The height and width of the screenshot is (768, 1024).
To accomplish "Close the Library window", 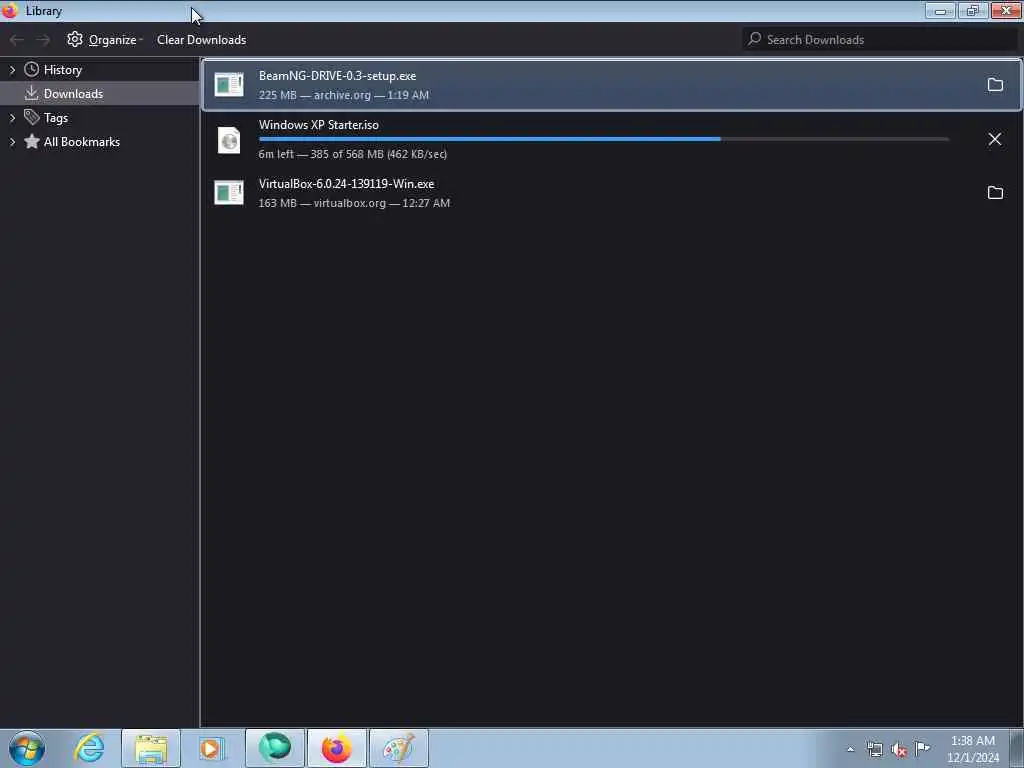I will [x=1006, y=10].
